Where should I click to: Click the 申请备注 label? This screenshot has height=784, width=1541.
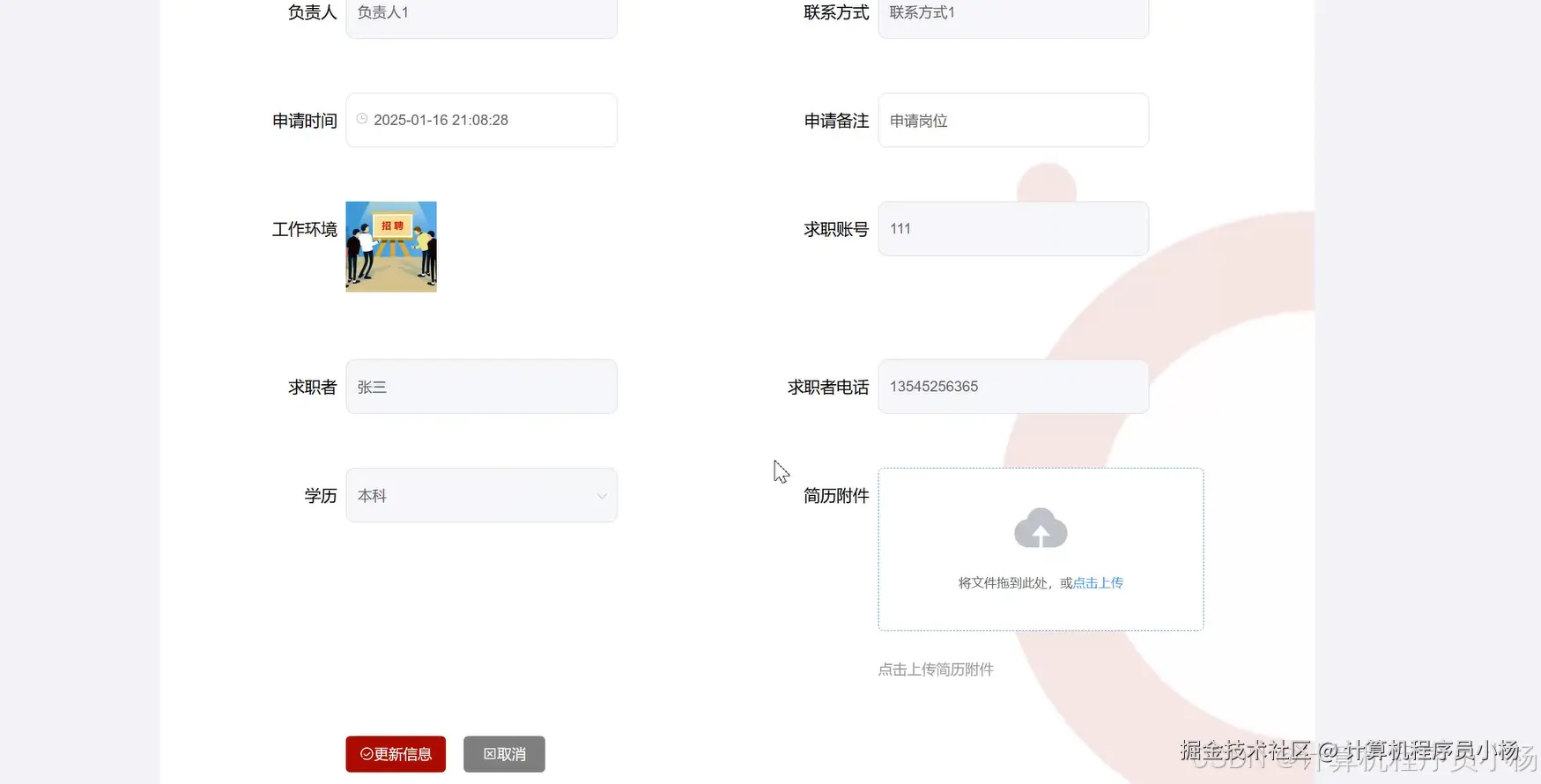(836, 121)
